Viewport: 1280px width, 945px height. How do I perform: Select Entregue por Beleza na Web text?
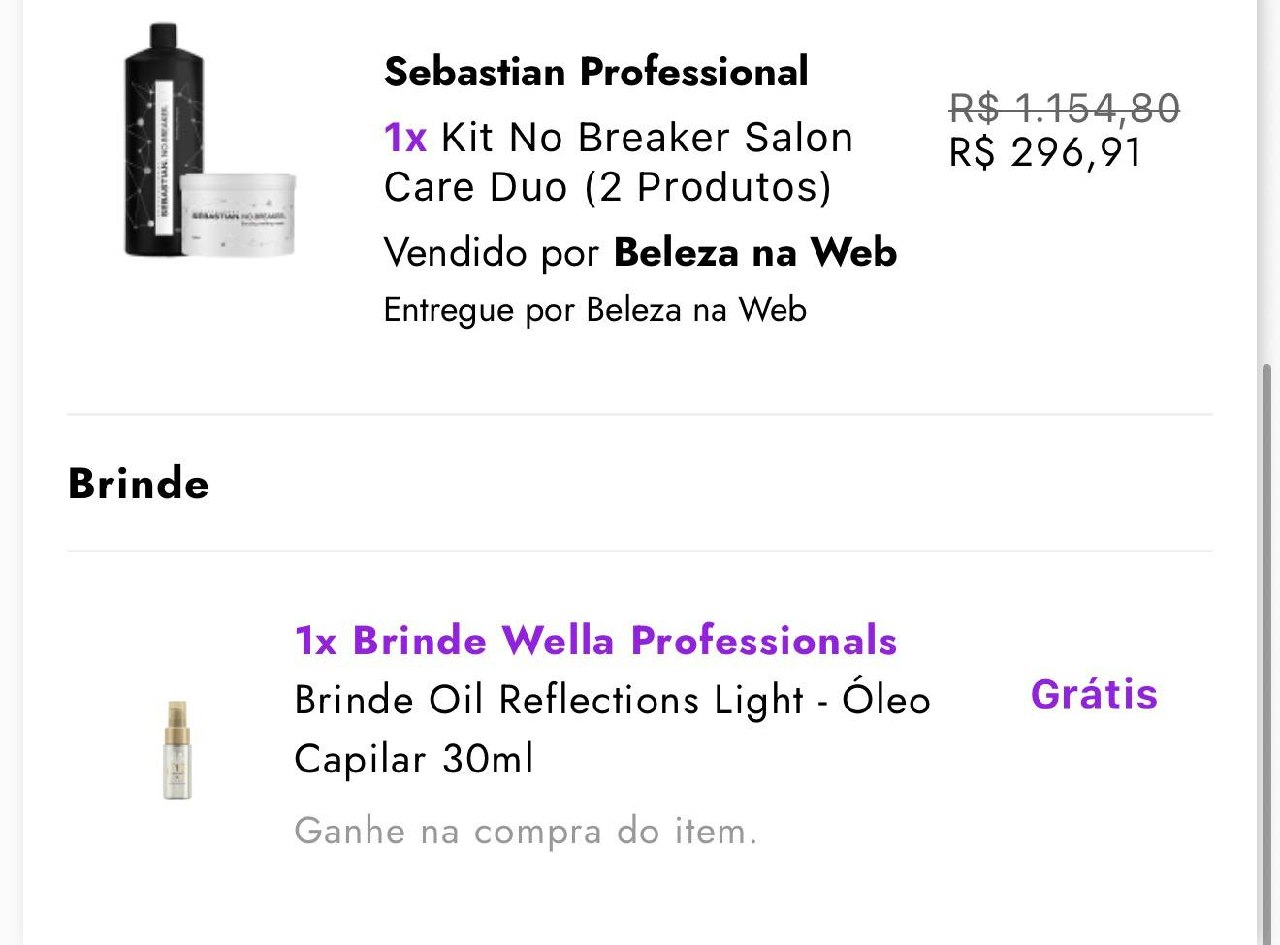[595, 310]
